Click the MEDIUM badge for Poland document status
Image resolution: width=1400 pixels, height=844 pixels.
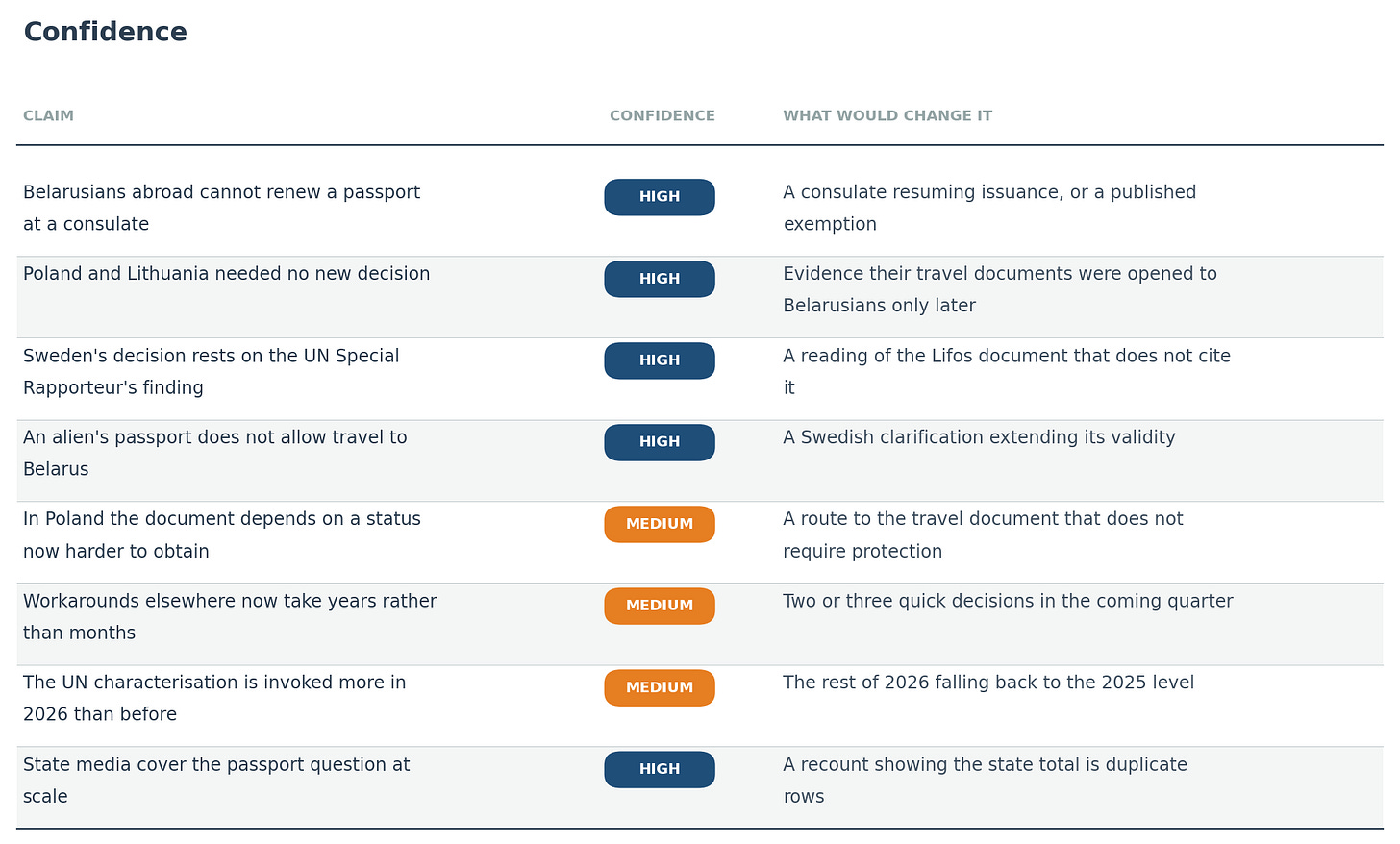pos(660,524)
